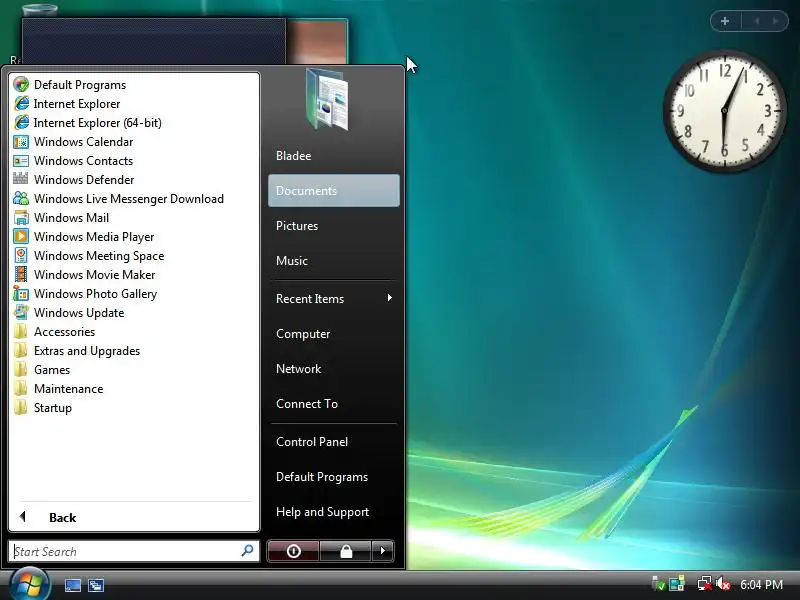Open Windows Calendar icon
This screenshot has width=800, height=600.
point(21,142)
